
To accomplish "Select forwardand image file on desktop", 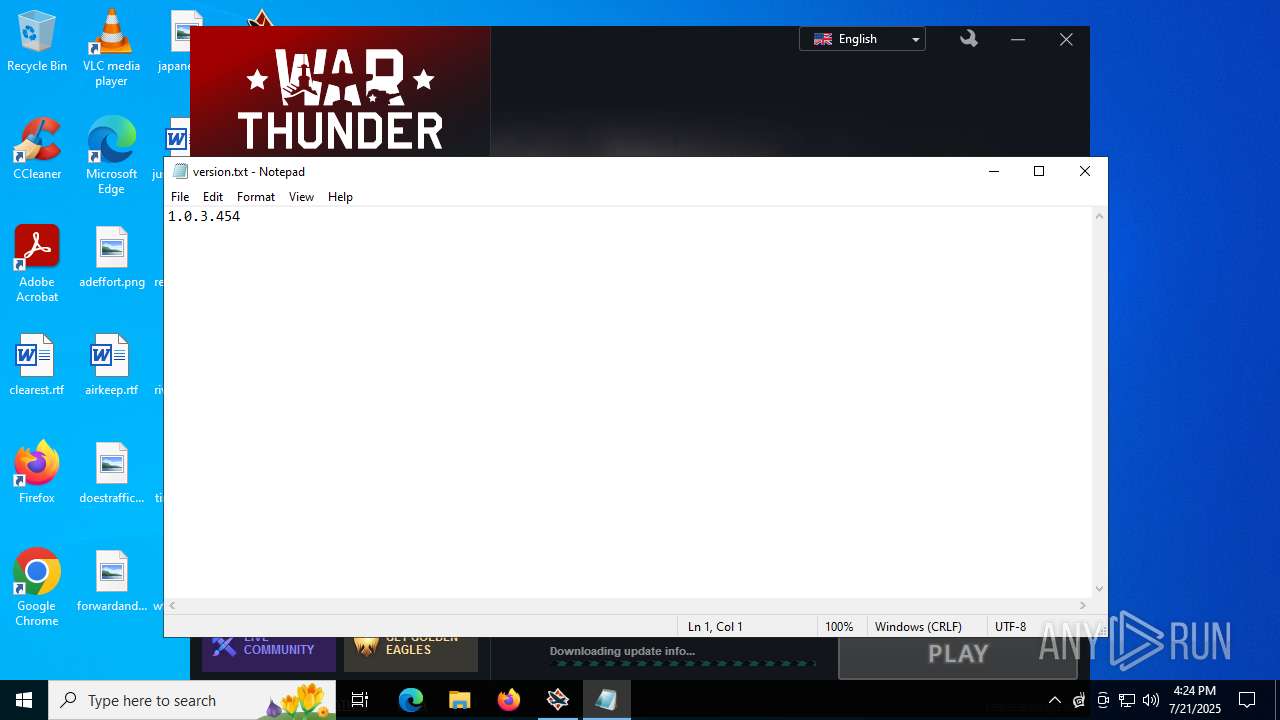I will point(112,581).
